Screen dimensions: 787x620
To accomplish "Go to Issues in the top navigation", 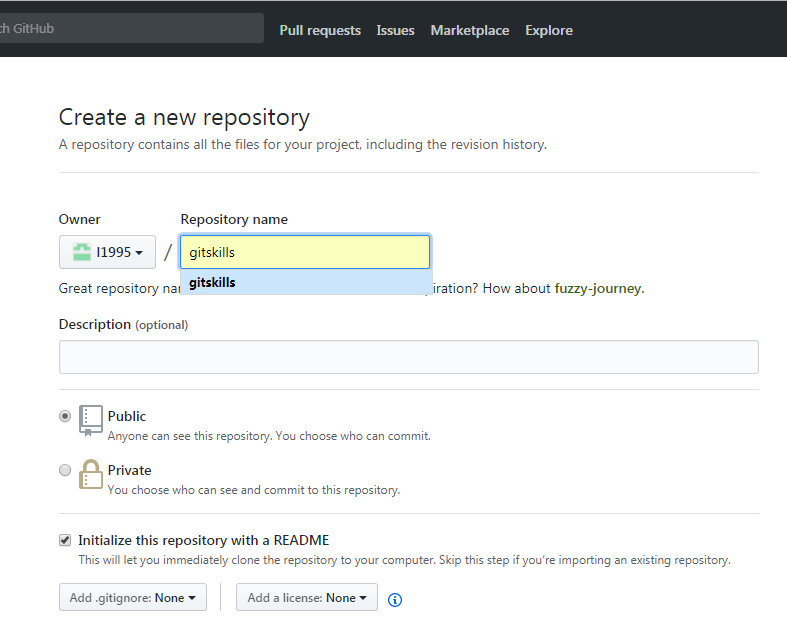I will click(395, 30).
